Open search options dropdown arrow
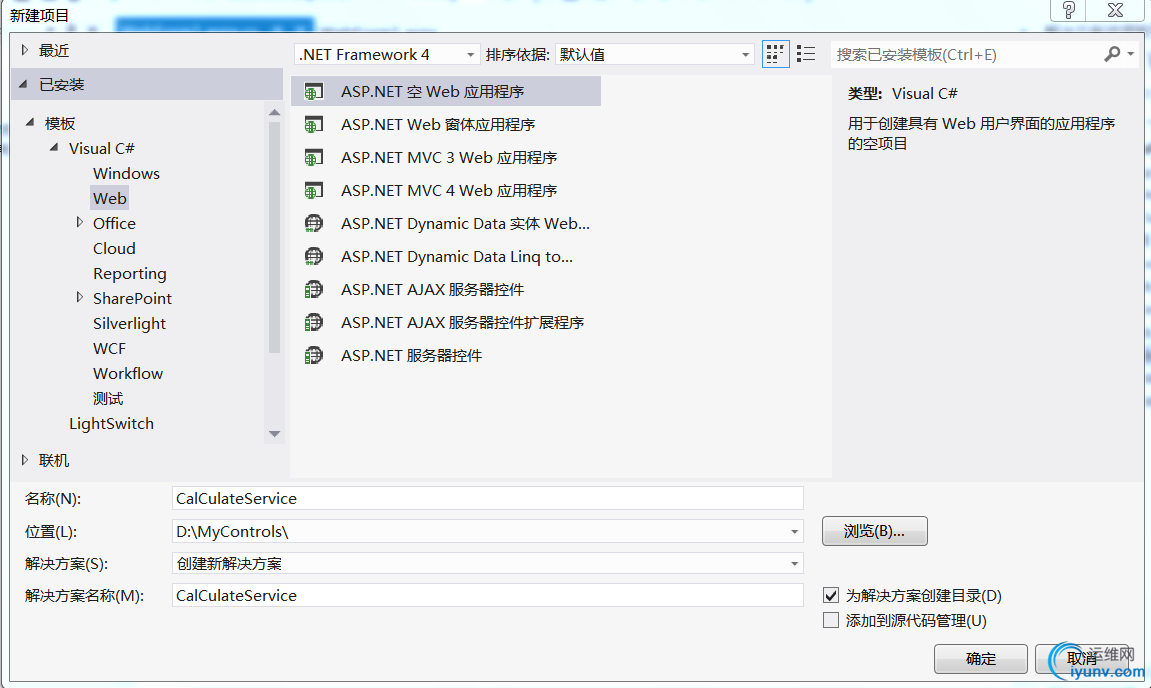1151x688 pixels. click(x=1131, y=54)
